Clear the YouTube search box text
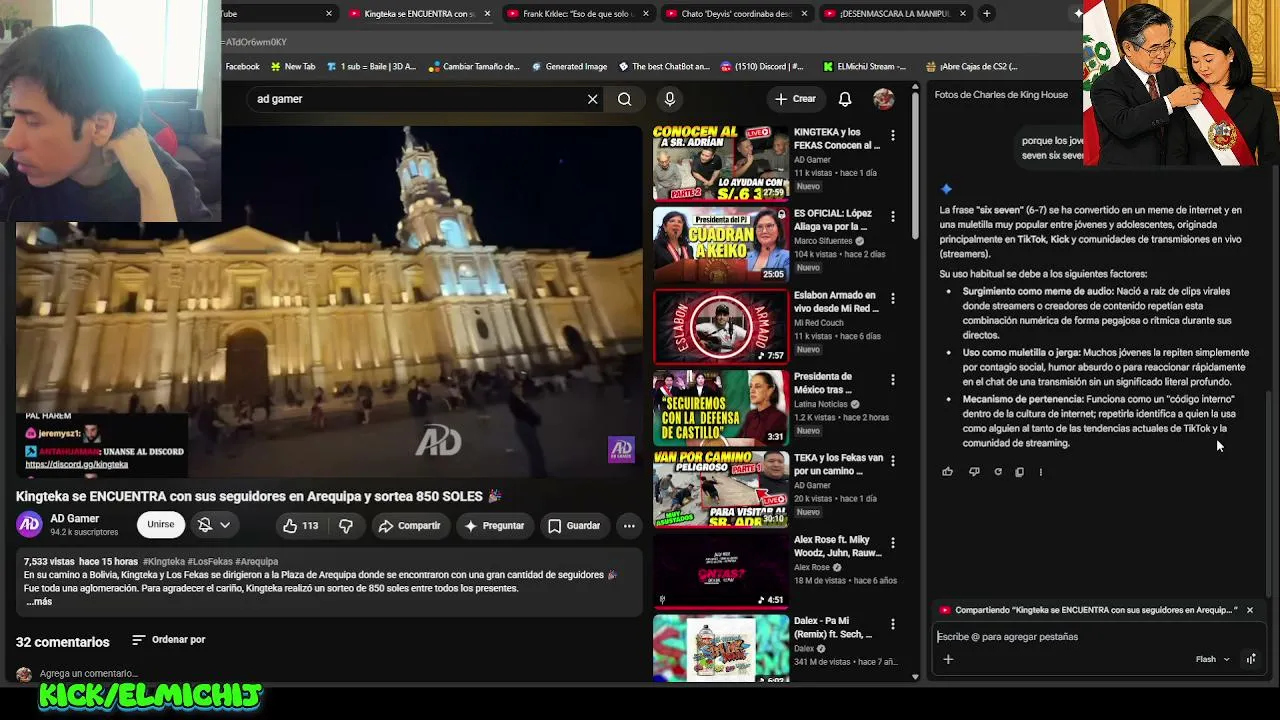This screenshot has height=720, width=1280. [x=592, y=99]
